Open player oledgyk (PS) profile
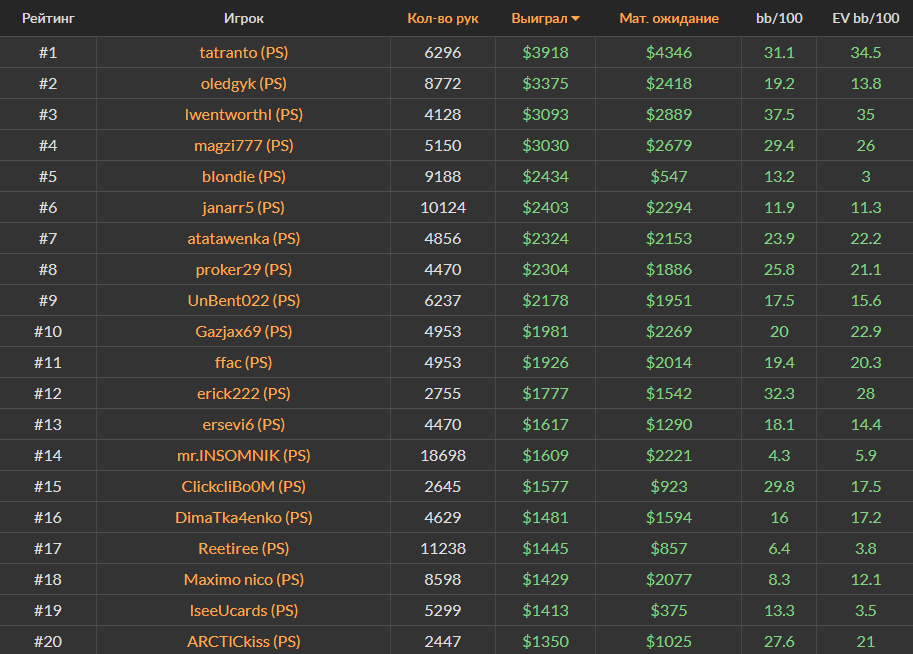Screen dimensions: 913x654 pos(244,84)
